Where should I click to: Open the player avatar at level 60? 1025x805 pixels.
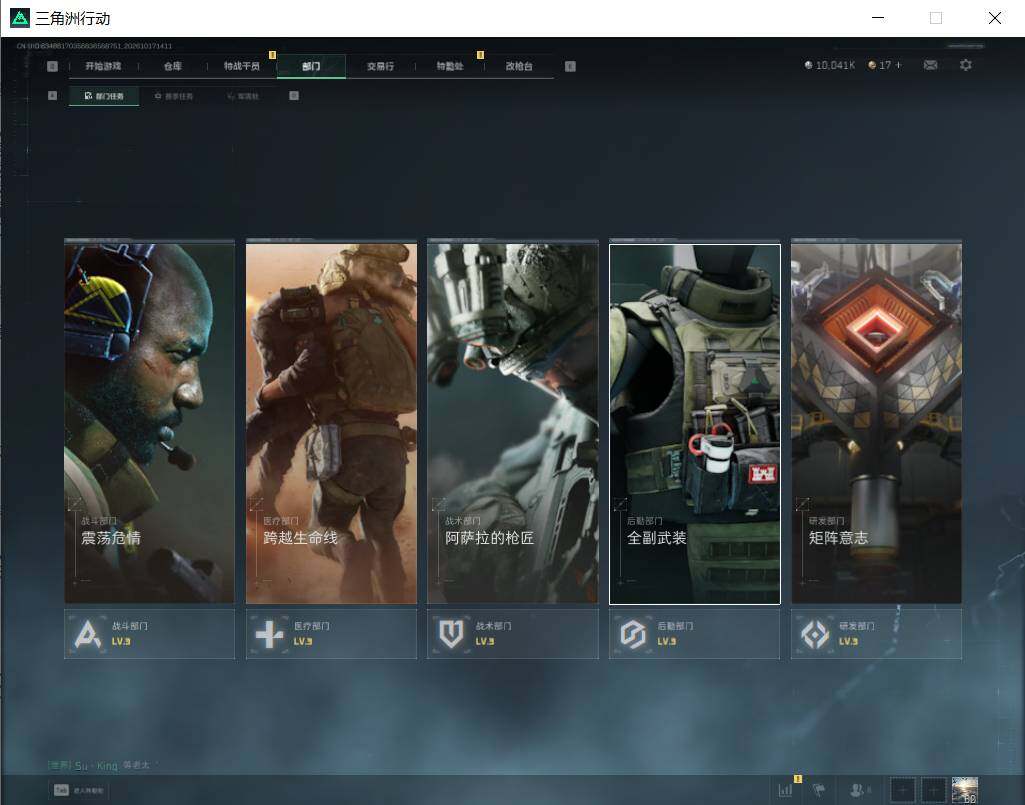(x=965, y=790)
